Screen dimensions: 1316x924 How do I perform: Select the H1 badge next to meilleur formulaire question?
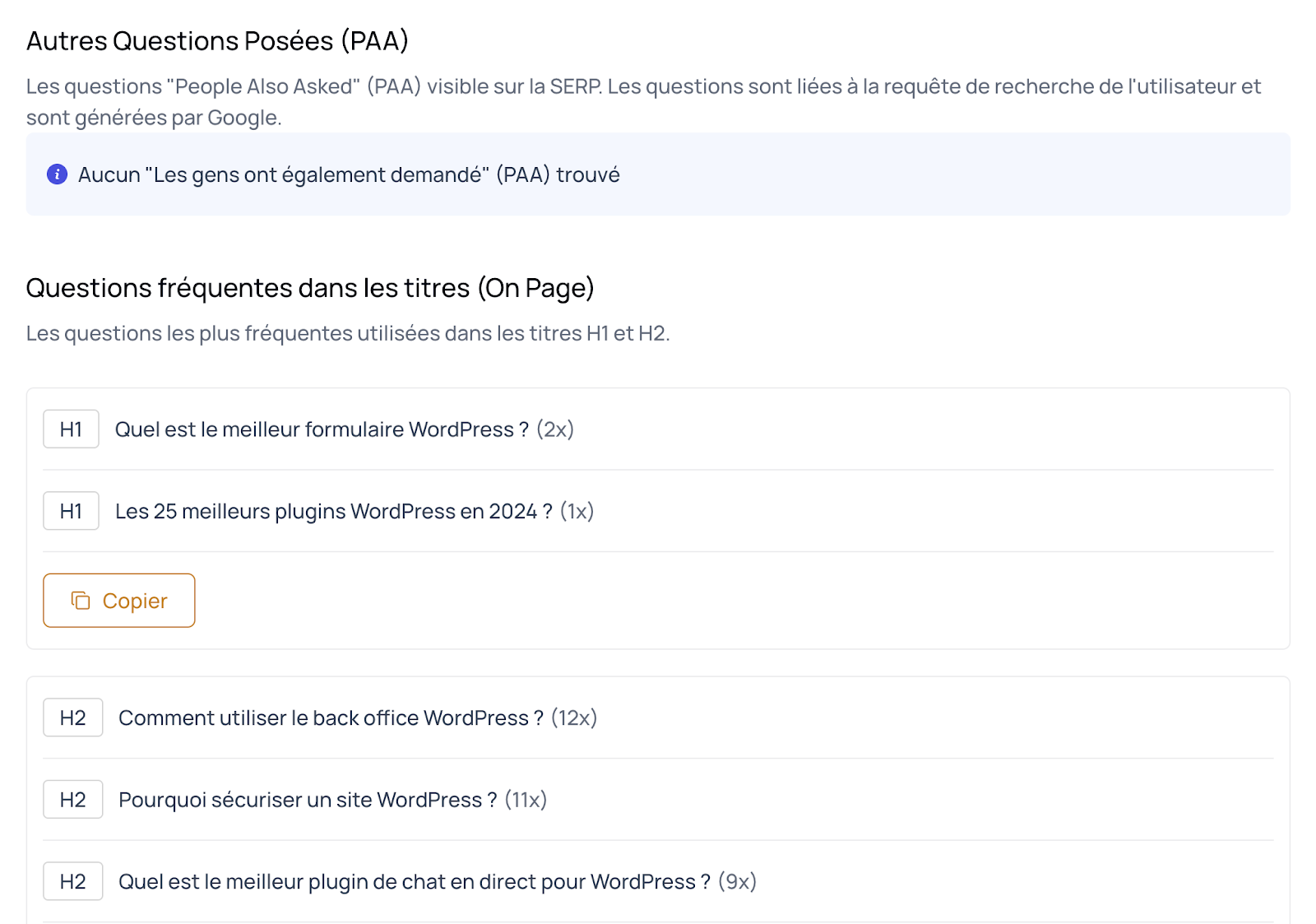71,429
